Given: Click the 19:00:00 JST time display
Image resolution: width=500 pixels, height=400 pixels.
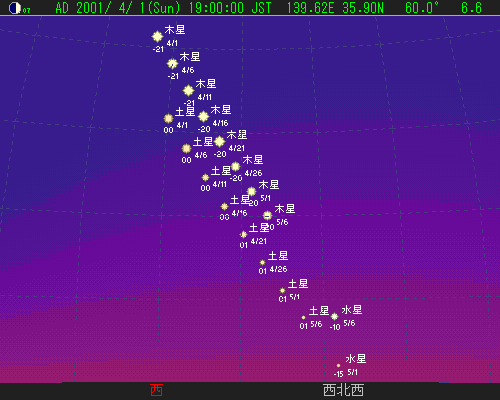Looking at the screenshot, I should (x=230, y=8).
